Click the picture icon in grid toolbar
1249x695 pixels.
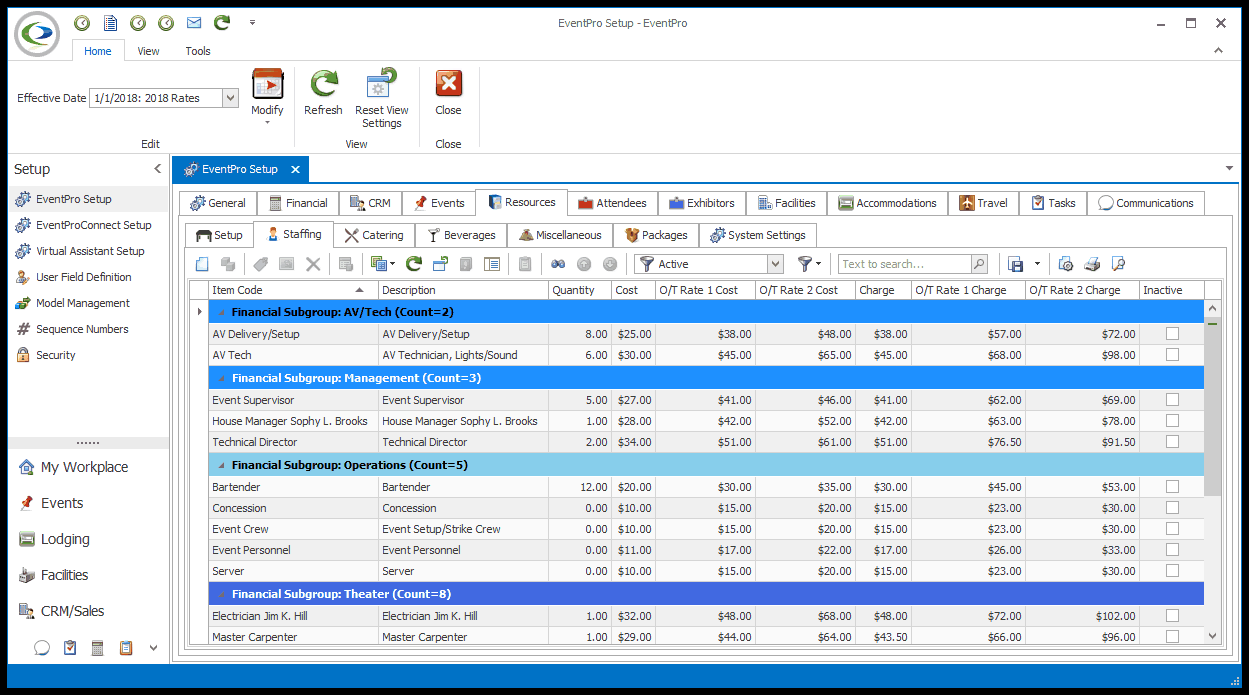[x=287, y=264]
